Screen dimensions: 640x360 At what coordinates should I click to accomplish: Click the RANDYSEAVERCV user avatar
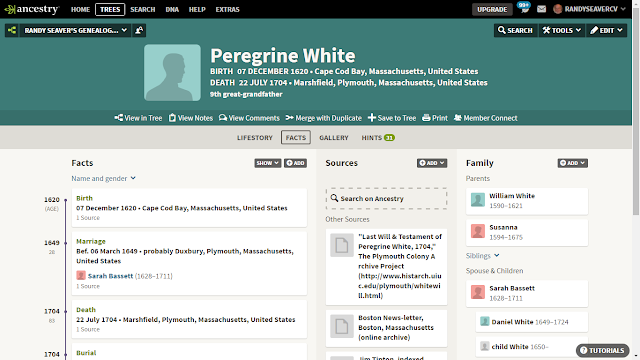[x=558, y=9]
